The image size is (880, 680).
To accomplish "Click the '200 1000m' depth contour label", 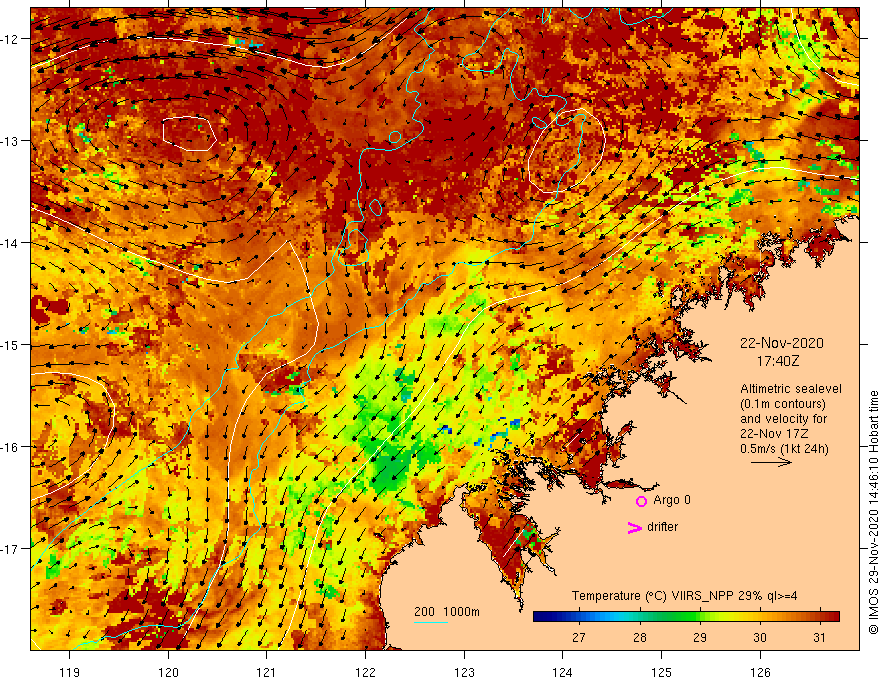I will coord(447,612).
